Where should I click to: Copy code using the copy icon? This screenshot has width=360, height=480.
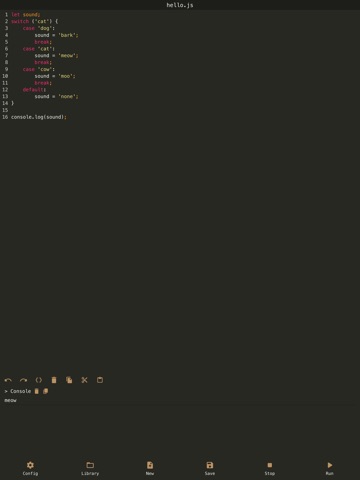click(69, 380)
